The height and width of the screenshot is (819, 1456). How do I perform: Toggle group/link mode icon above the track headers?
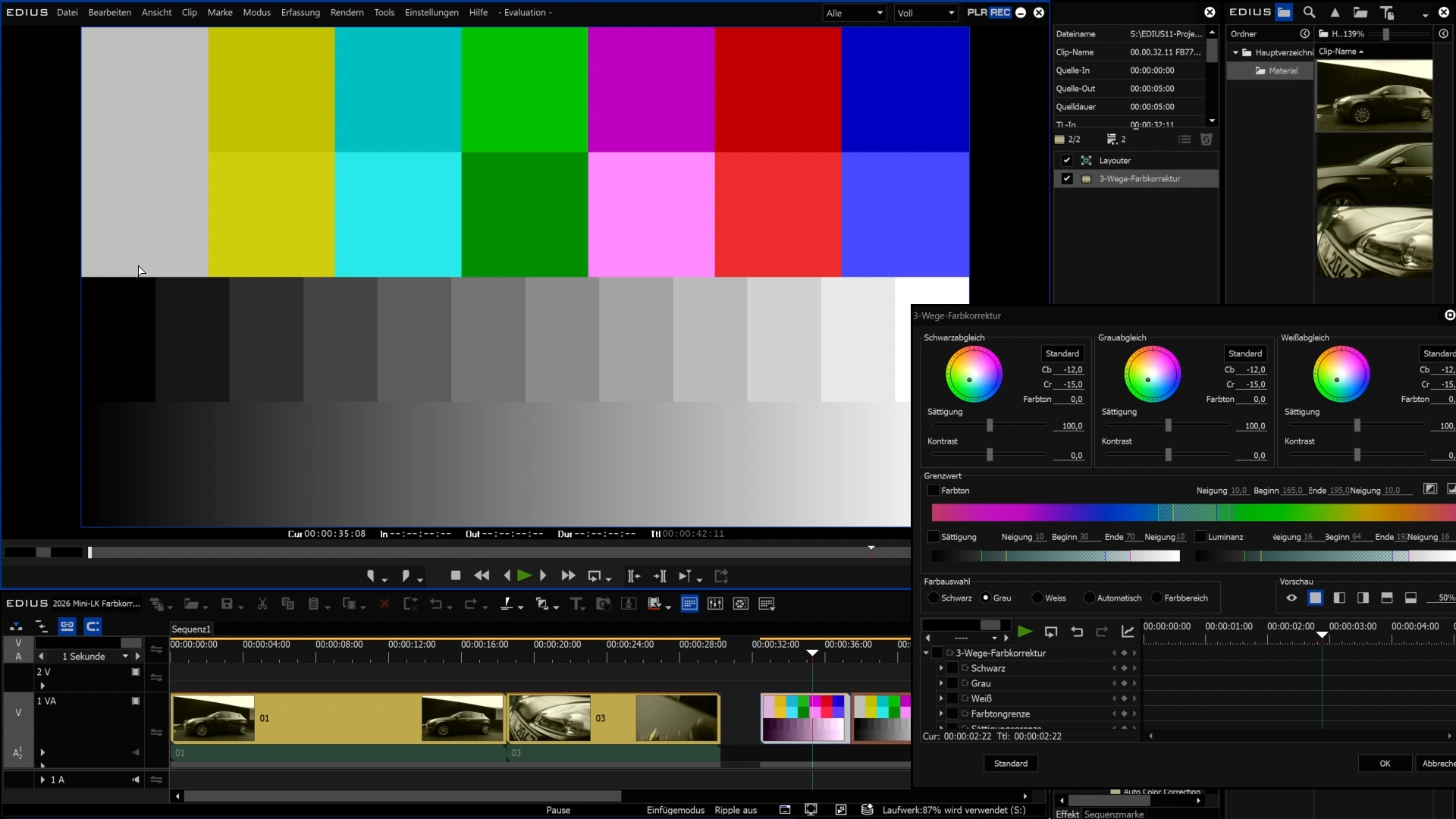67,626
